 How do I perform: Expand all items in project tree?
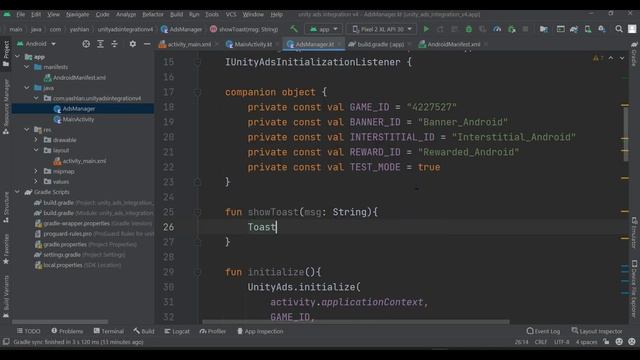tap(100, 44)
